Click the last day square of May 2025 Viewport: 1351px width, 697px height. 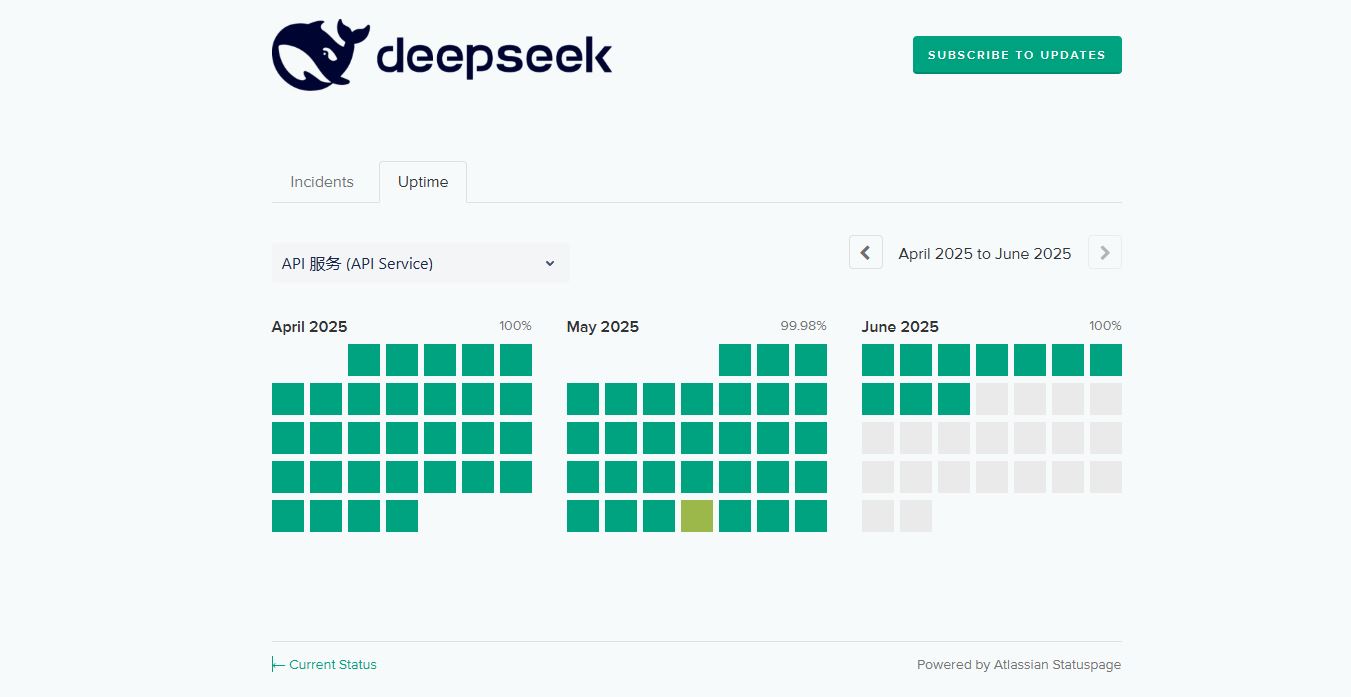(x=811, y=516)
